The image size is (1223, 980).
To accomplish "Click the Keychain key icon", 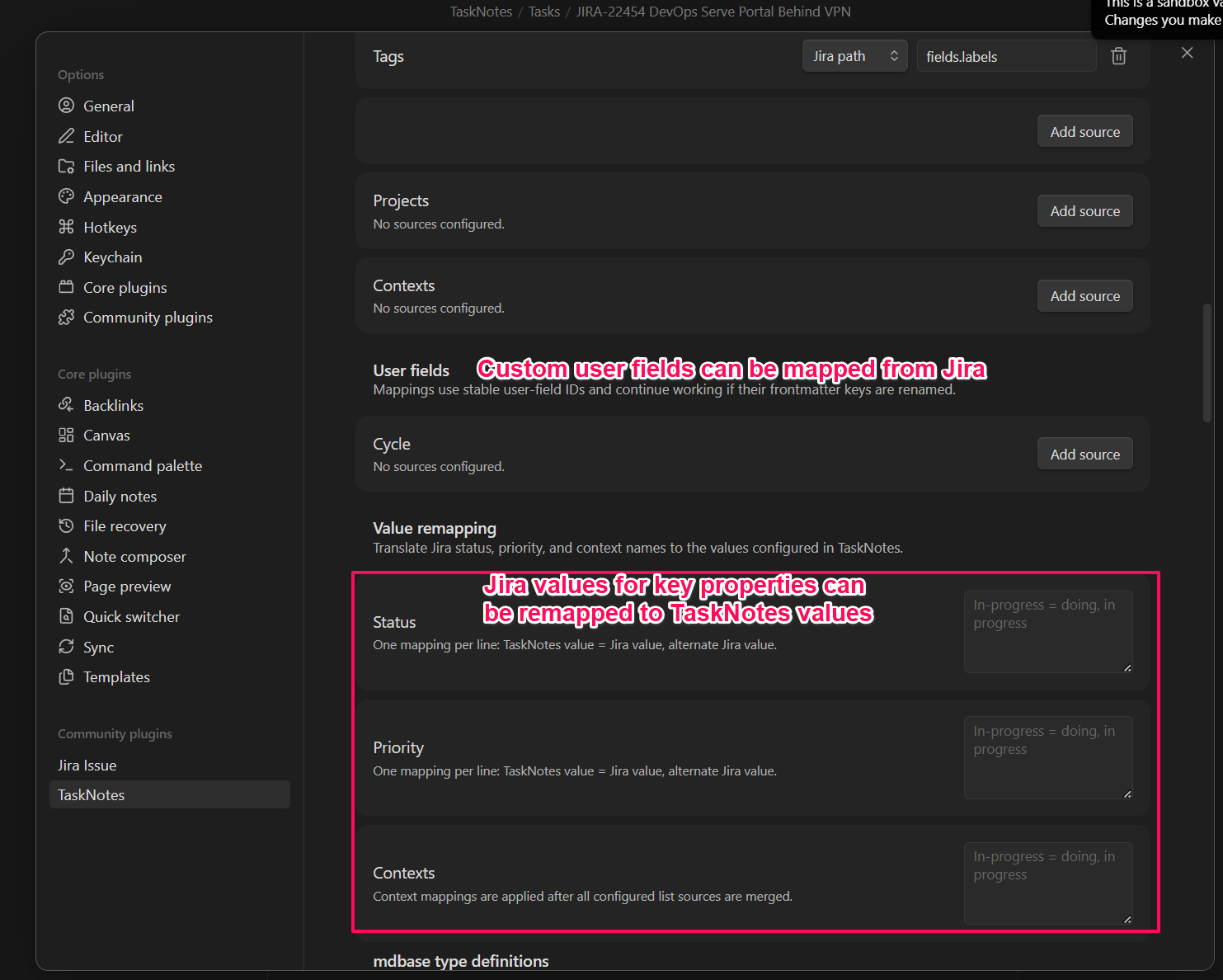I will coord(66,257).
